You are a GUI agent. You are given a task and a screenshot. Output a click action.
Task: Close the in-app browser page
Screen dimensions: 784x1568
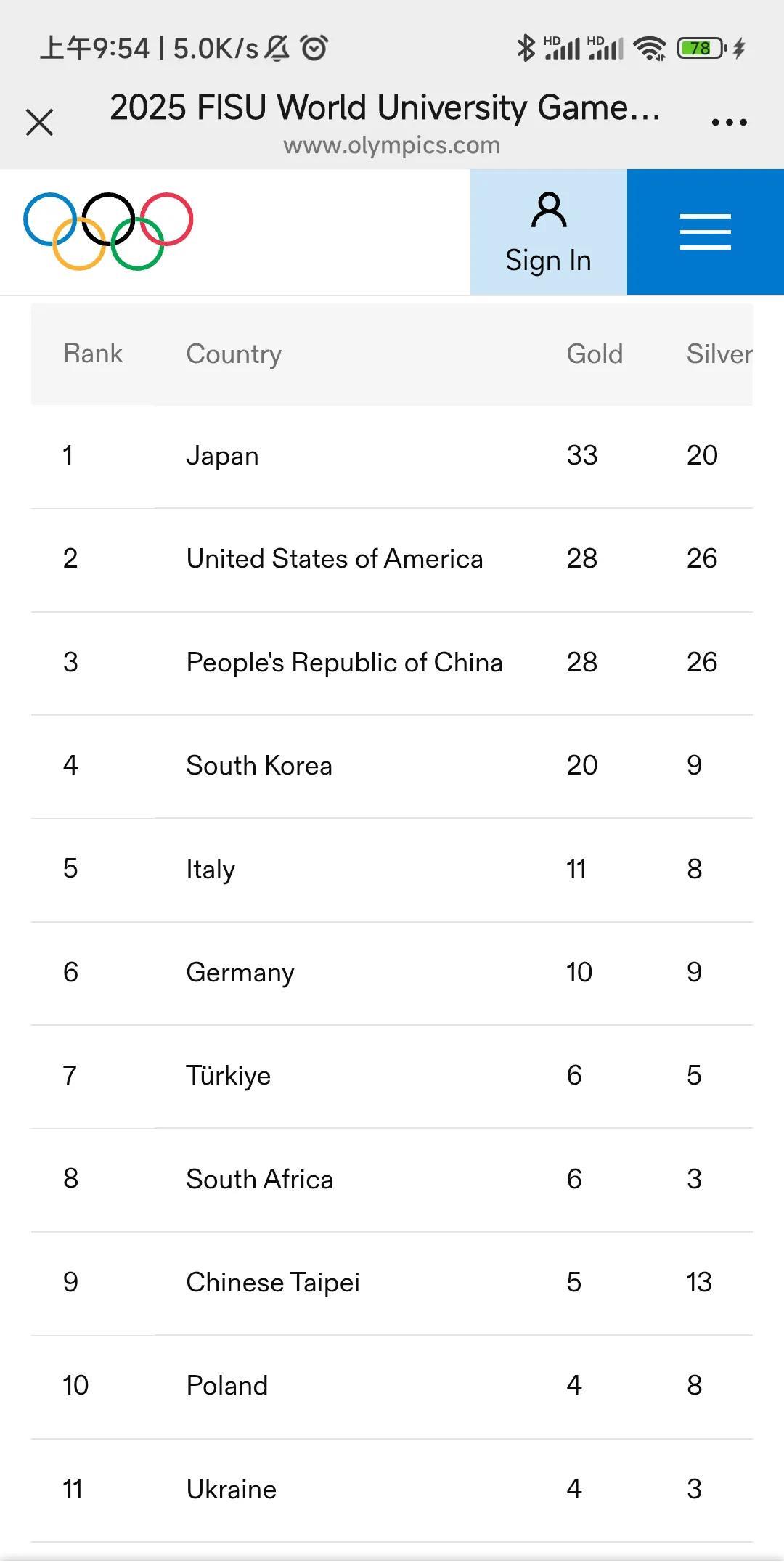39,122
